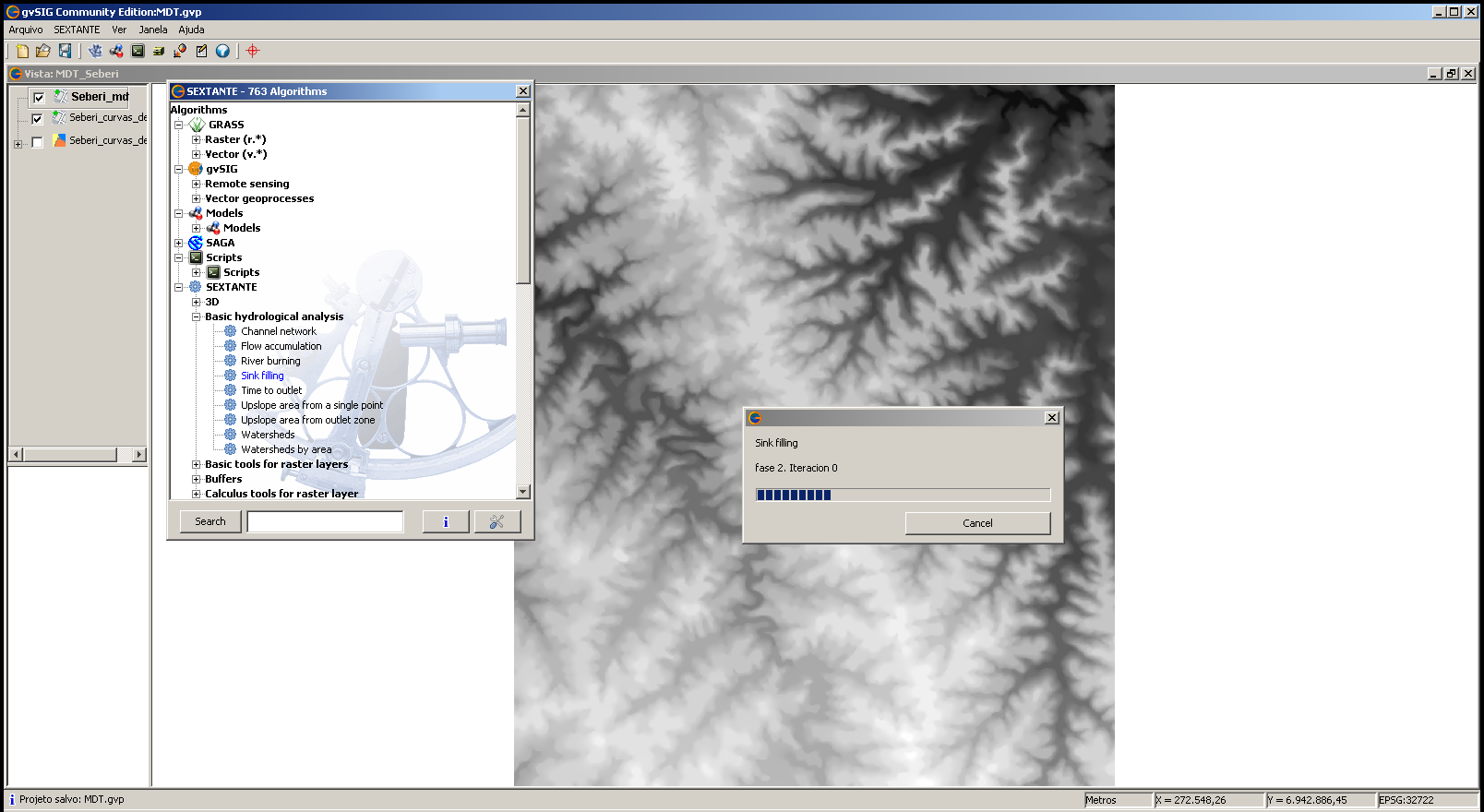The height and width of the screenshot is (812, 1484).
Task: Click the gvSIG provider icon in tree
Action: 196,169
